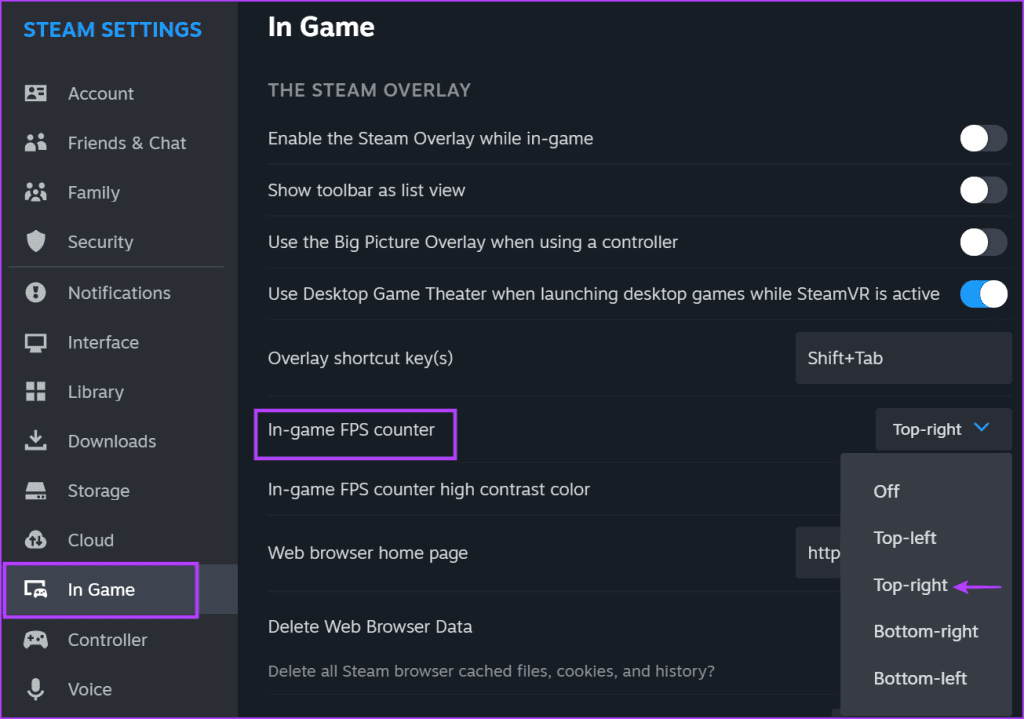Screen dimensions: 1024x719
Task: Select Top-left FPS counter position
Action: coord(905,538)
